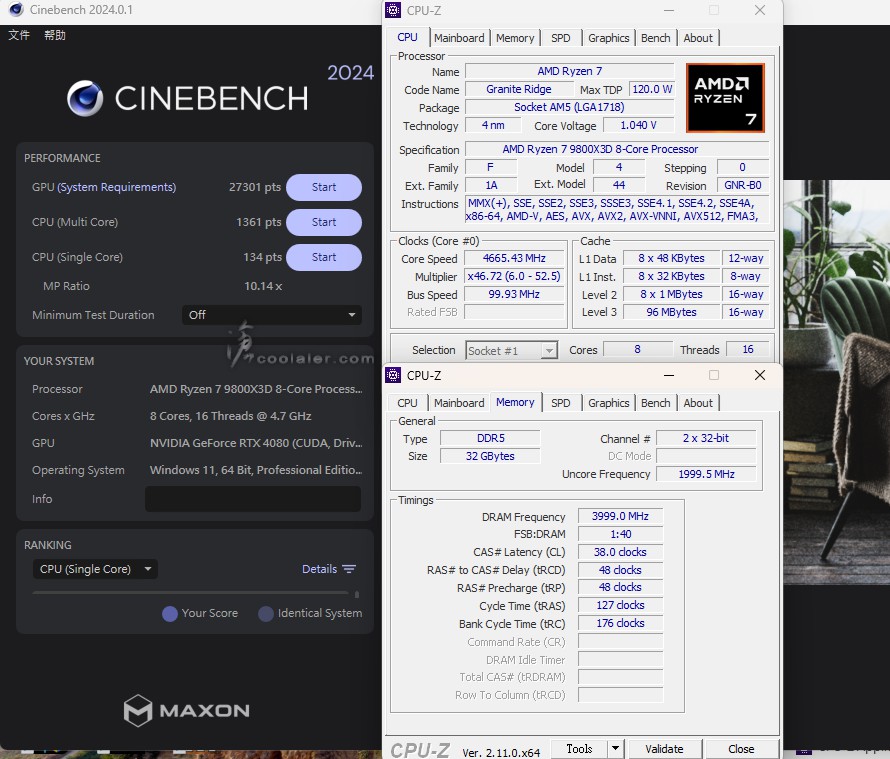
Task: Click the Close button in CPU-Z footer
Action: (x=741, y=749)
